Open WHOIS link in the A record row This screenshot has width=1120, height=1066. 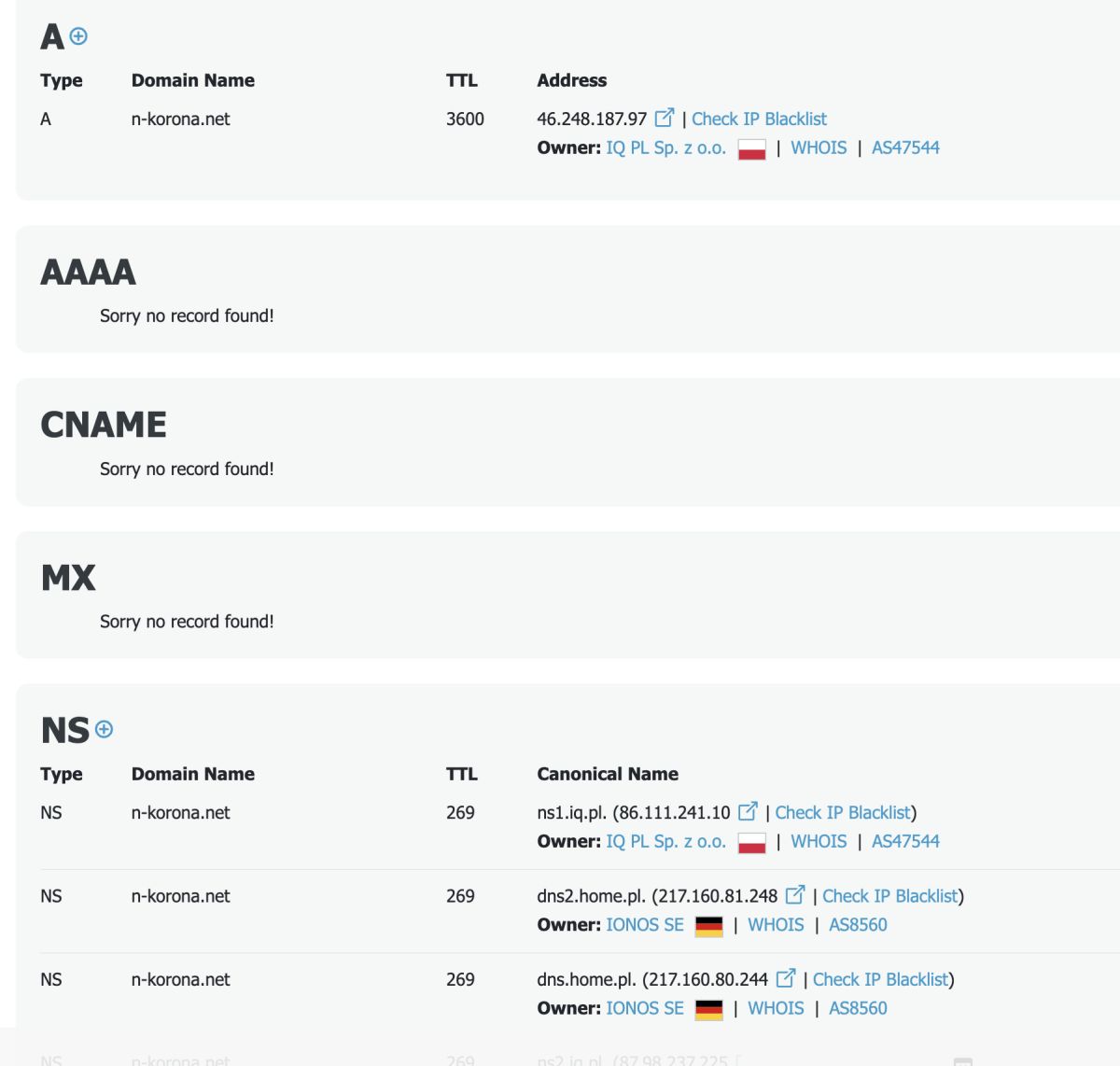[x=819, y=147]
